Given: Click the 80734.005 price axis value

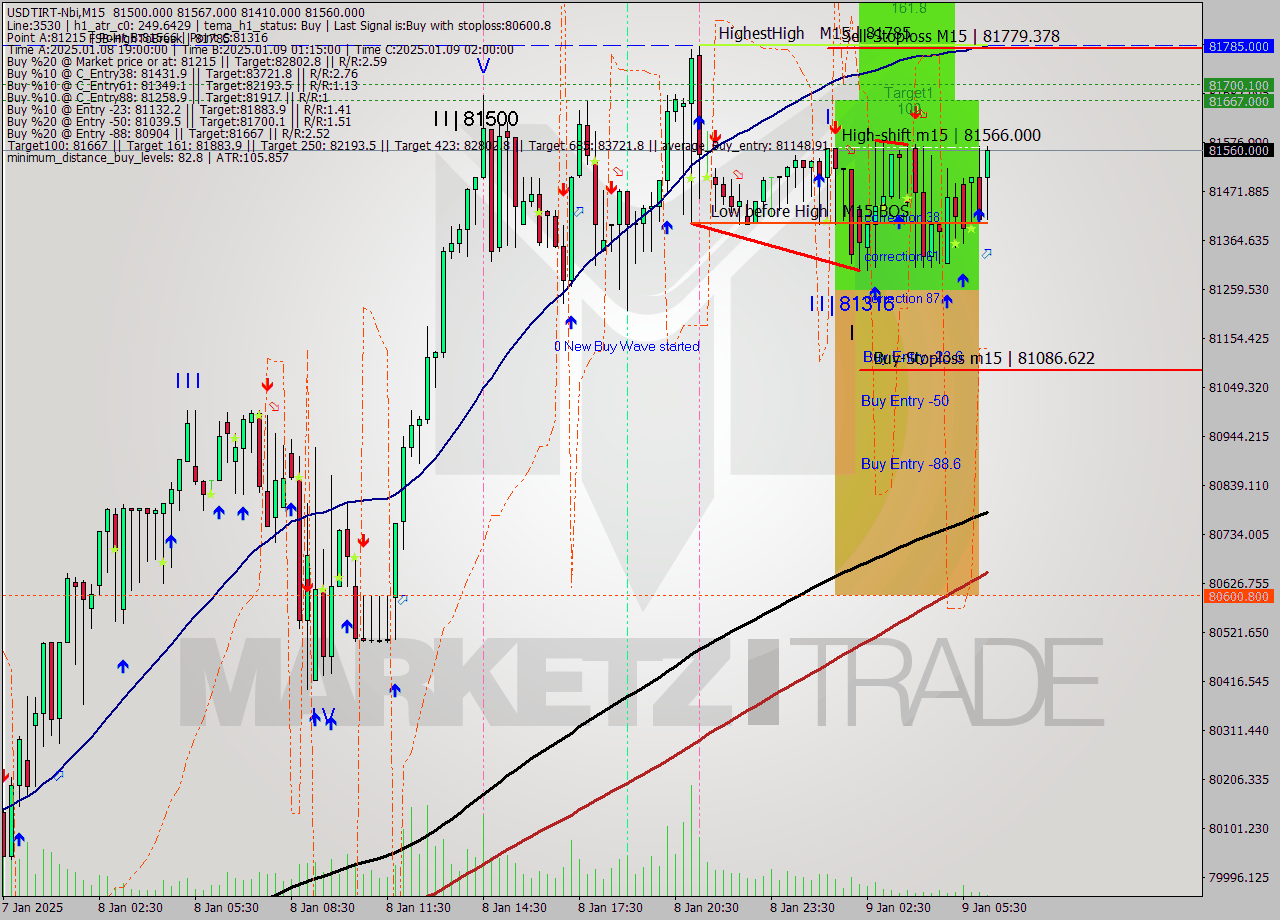Looking at the screenshot, I should (1239, 534).
